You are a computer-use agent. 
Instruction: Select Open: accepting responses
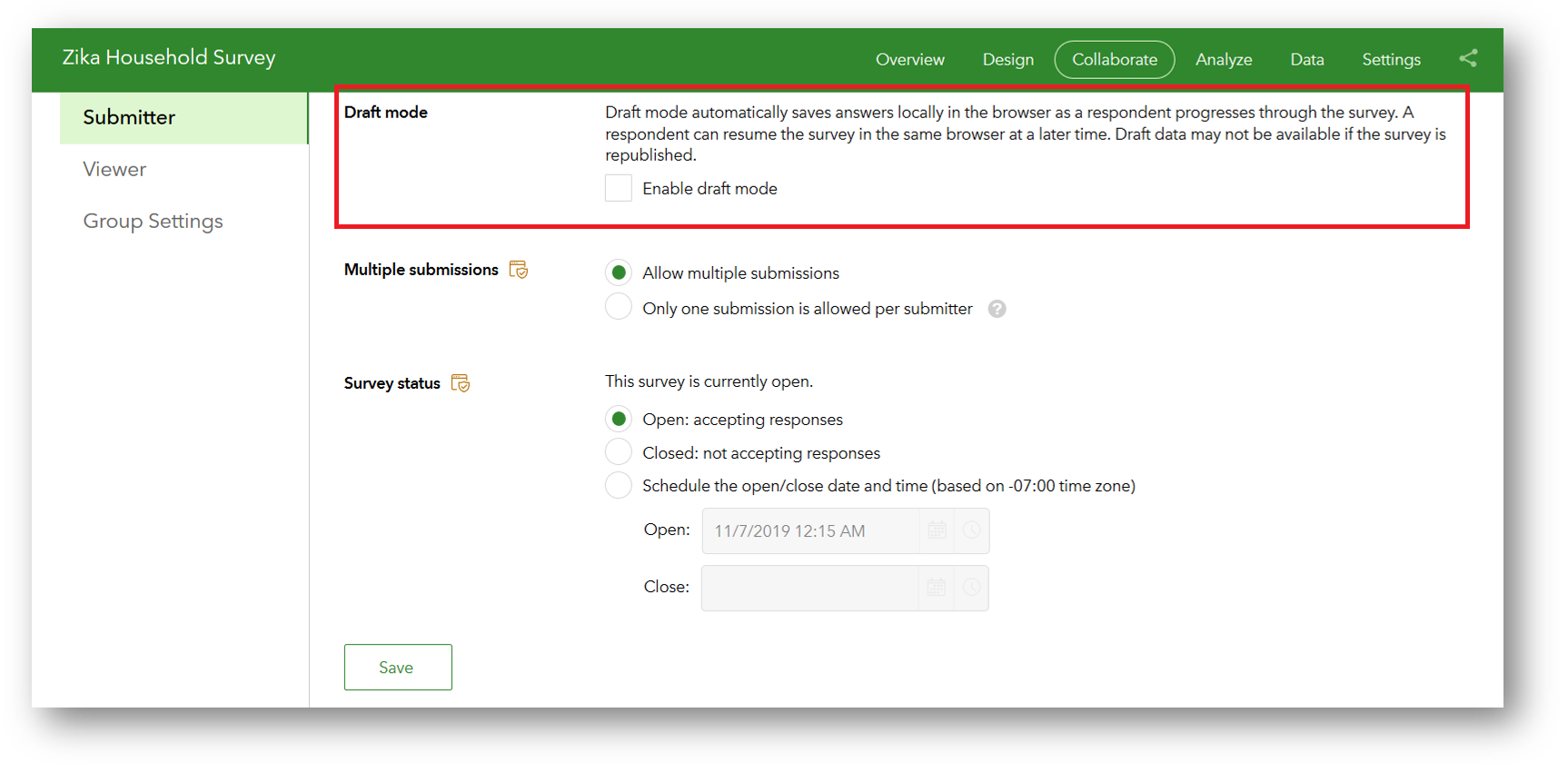click(x=619, y=419)
